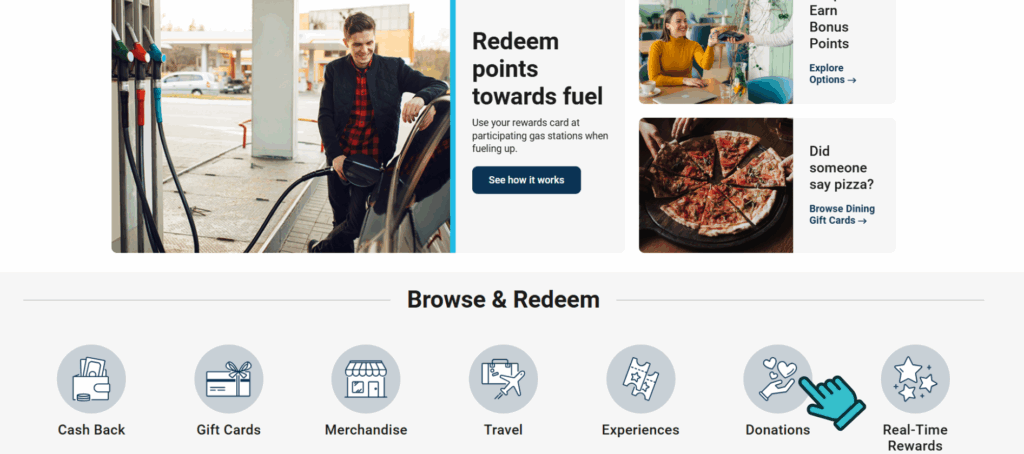Click the Gift Cards text label

pyautogui.click(x=229, y=430)
